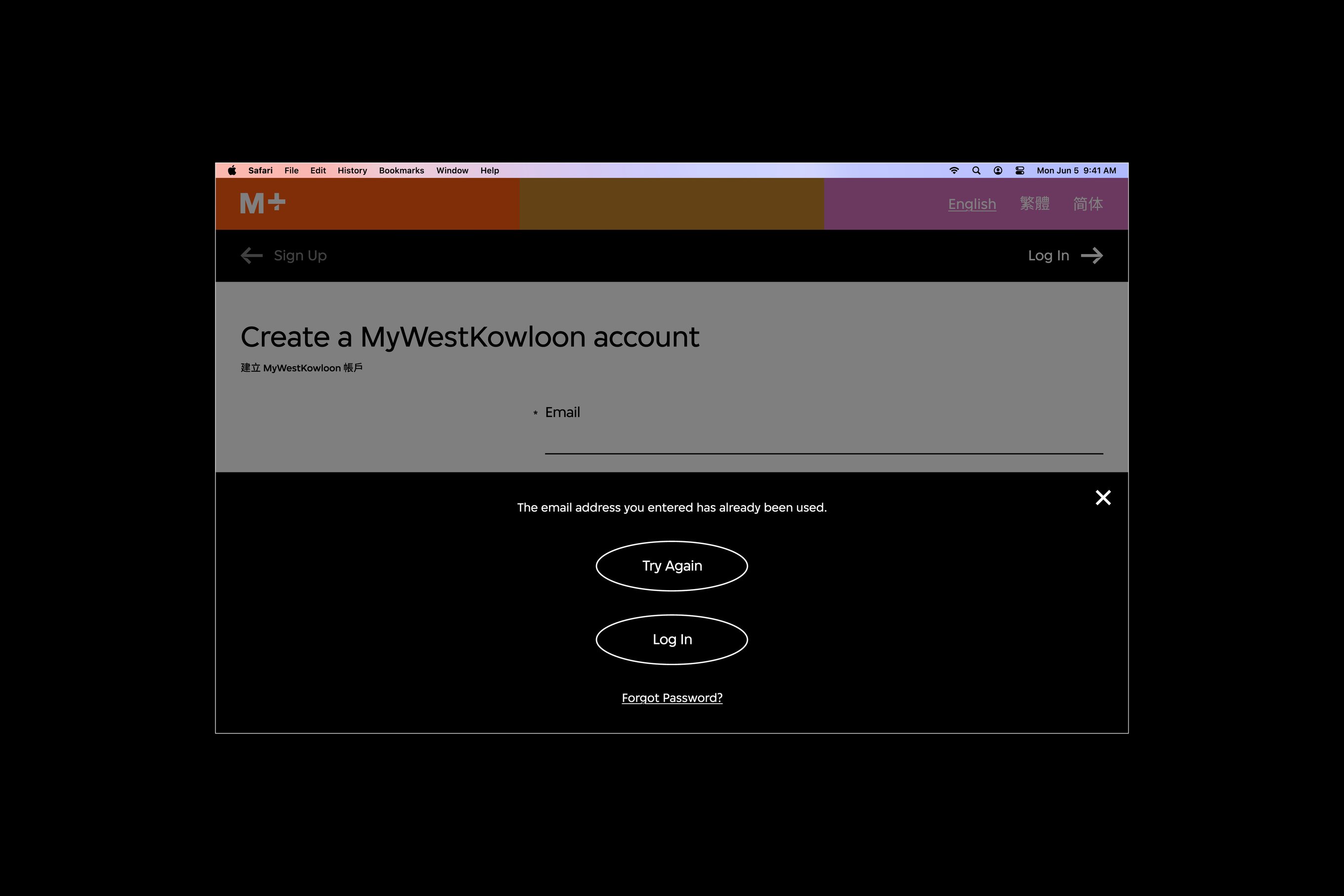Open the Apple menu

point(232,171)
